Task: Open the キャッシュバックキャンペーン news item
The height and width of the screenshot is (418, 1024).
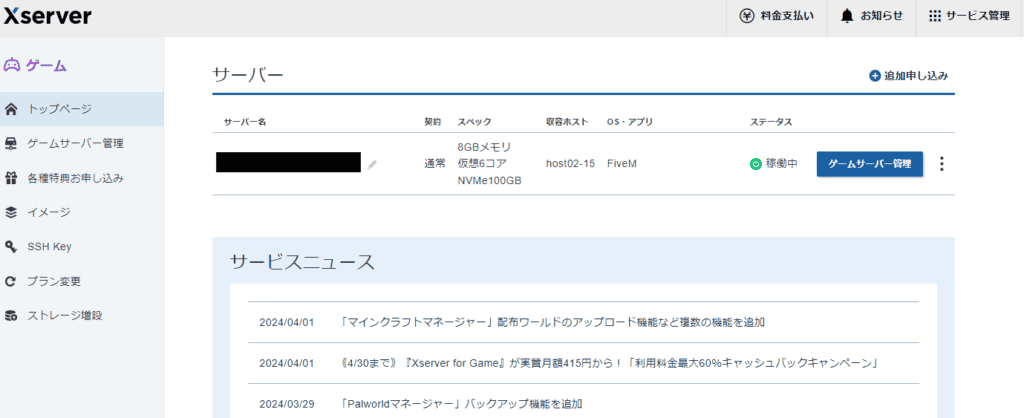Action: tap(608, 362)
